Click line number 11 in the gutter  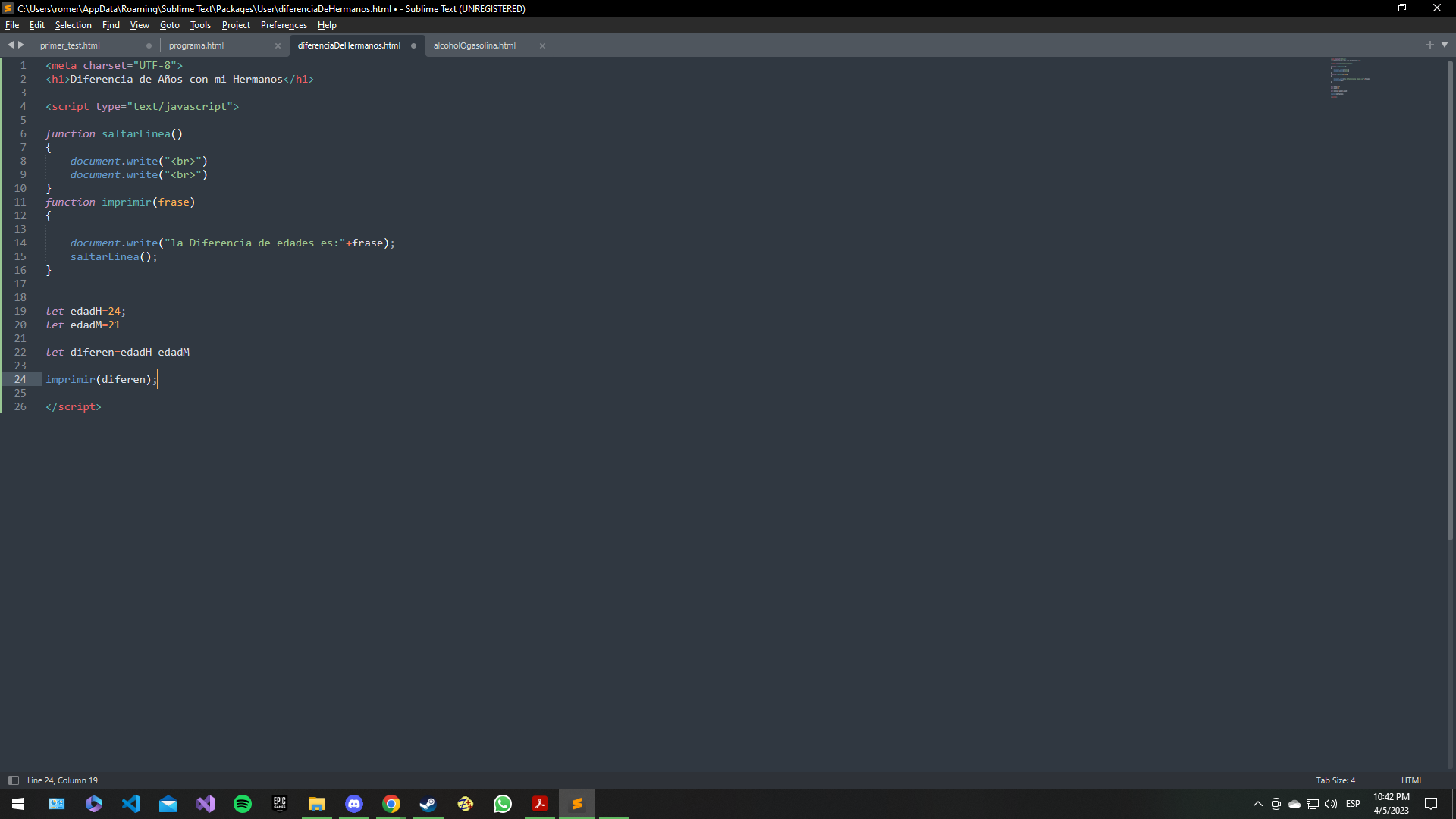pyautogui.click(x=20, y=202)
